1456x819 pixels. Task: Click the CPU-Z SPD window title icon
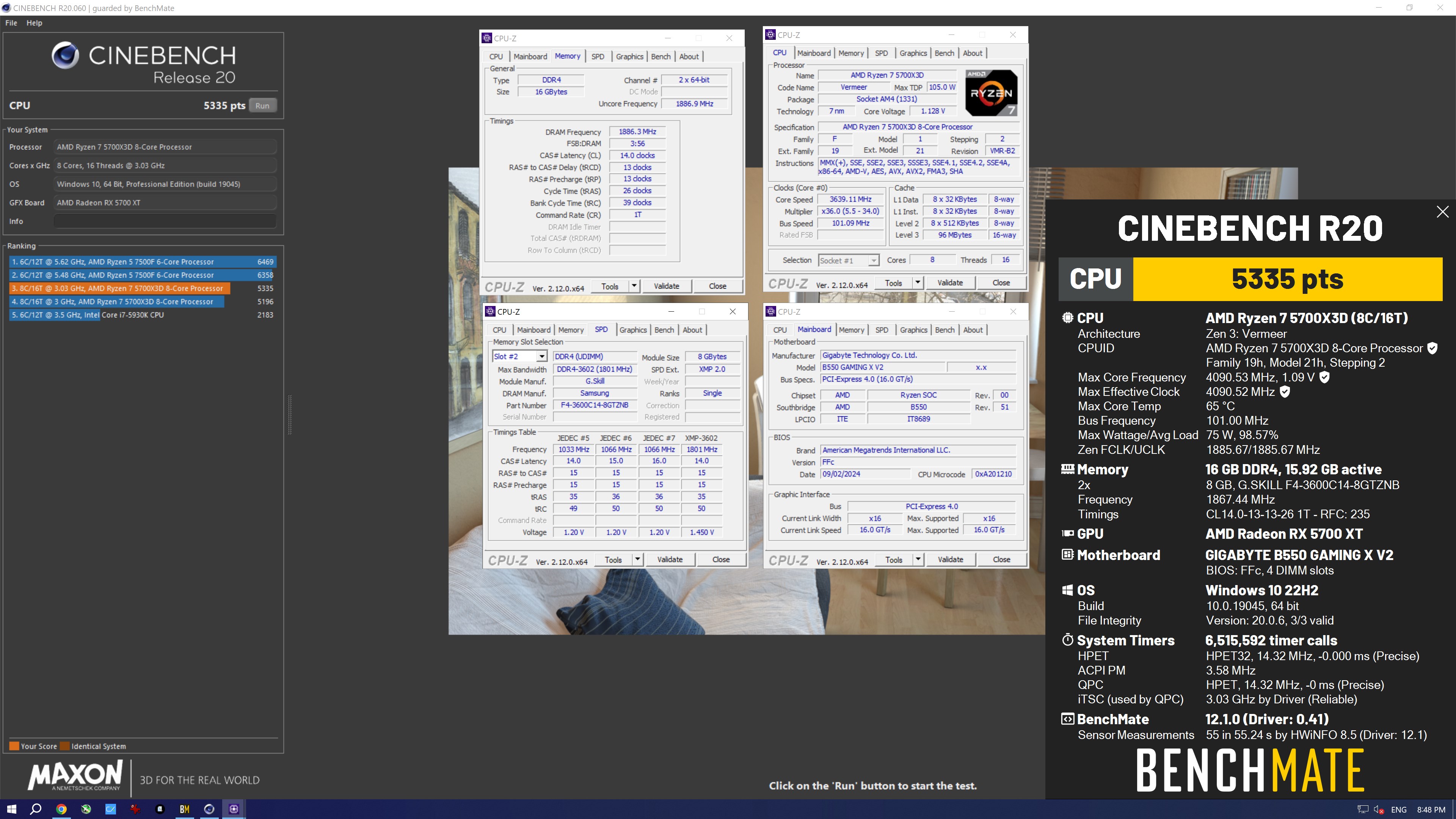point(490,311)
